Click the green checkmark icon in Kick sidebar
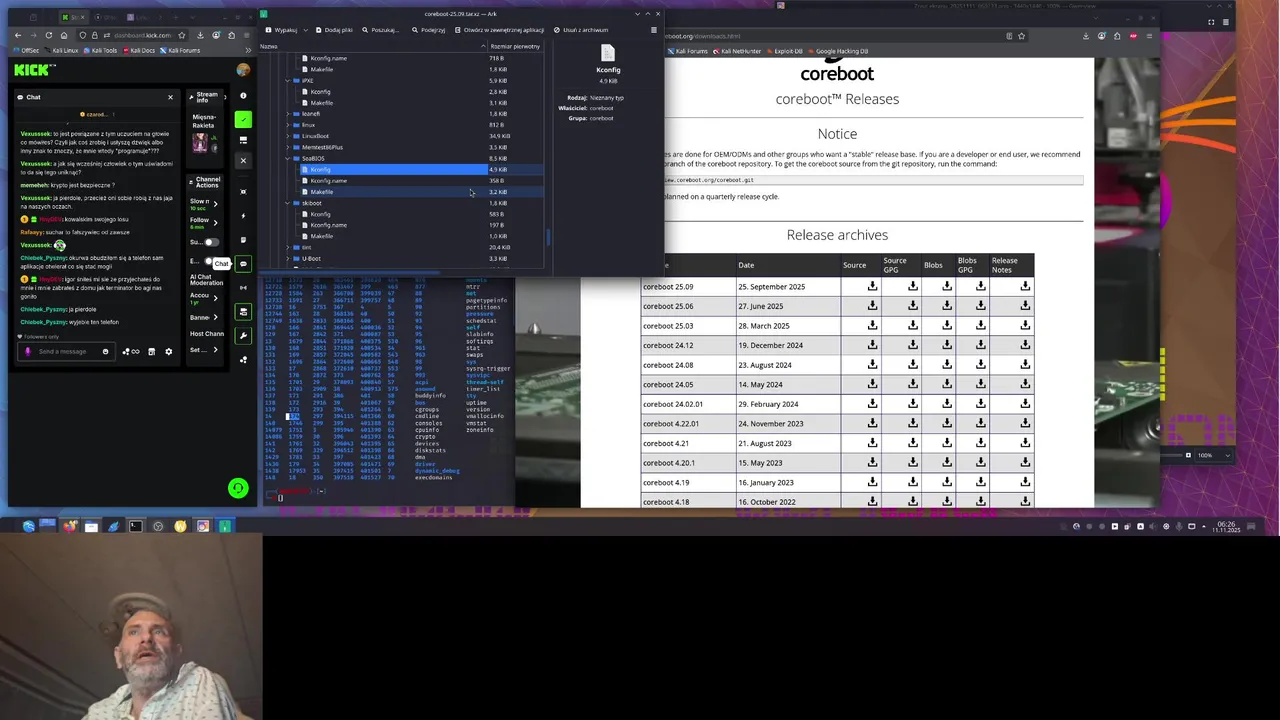Image resolution: width=1280 pixels, height=720 pixels. pos(243,119)
